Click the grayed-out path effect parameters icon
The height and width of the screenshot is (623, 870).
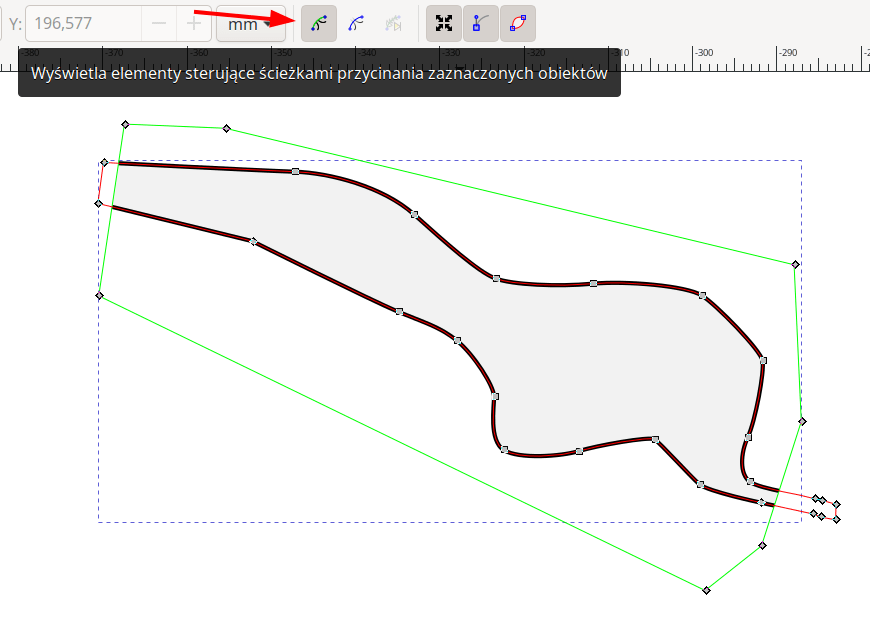[393, 23]
